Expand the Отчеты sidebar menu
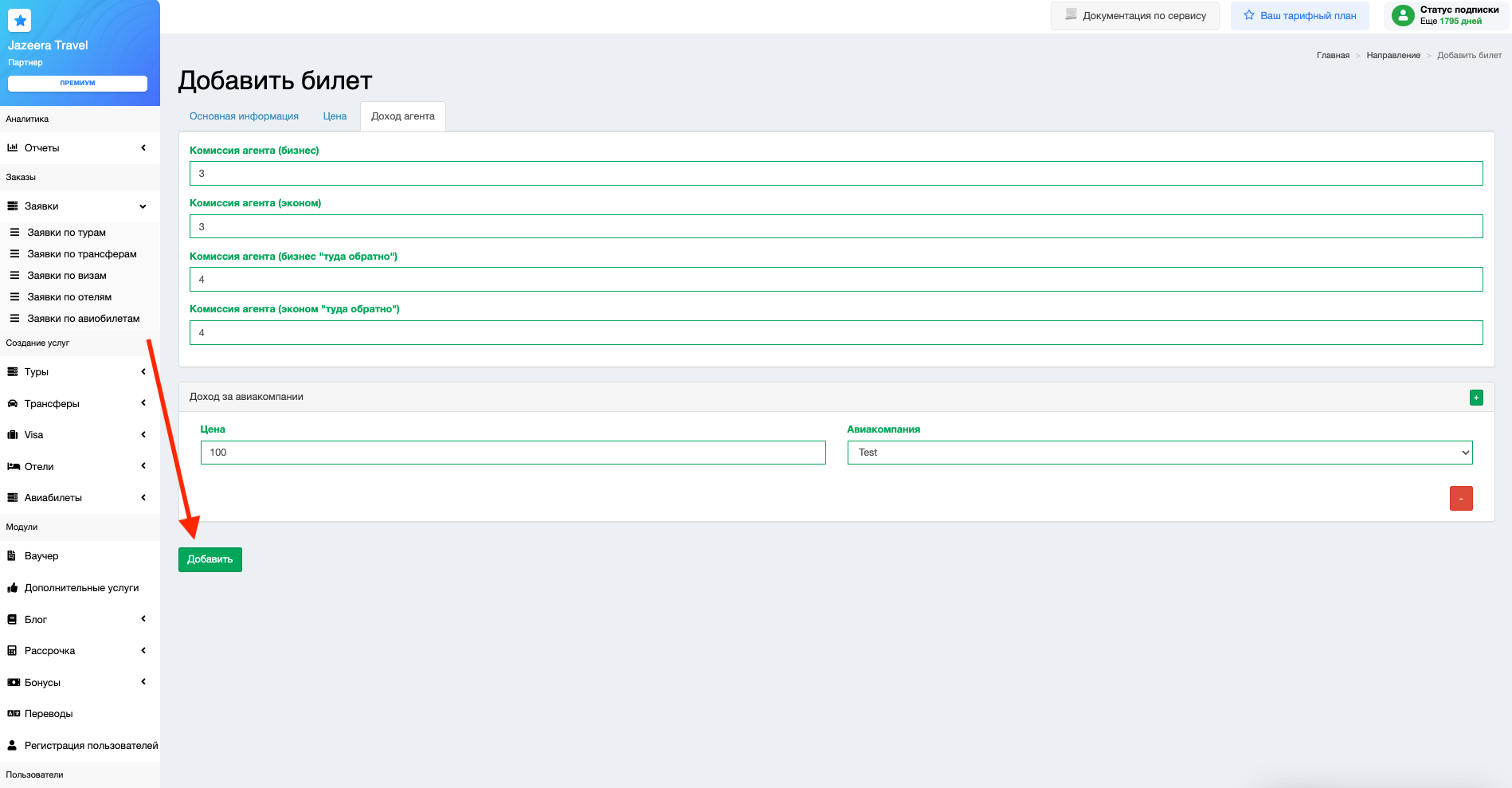Screen dimensions: 1512x788 76,148
